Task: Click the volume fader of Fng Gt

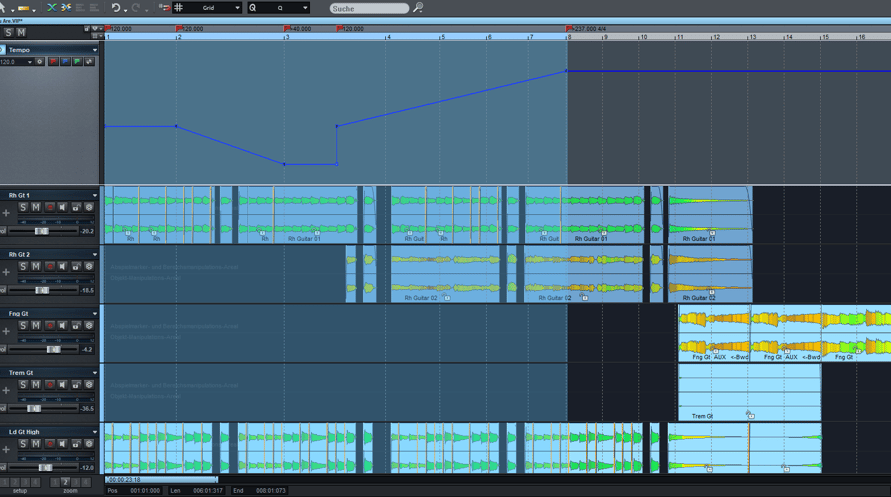Action: (53, 349)
